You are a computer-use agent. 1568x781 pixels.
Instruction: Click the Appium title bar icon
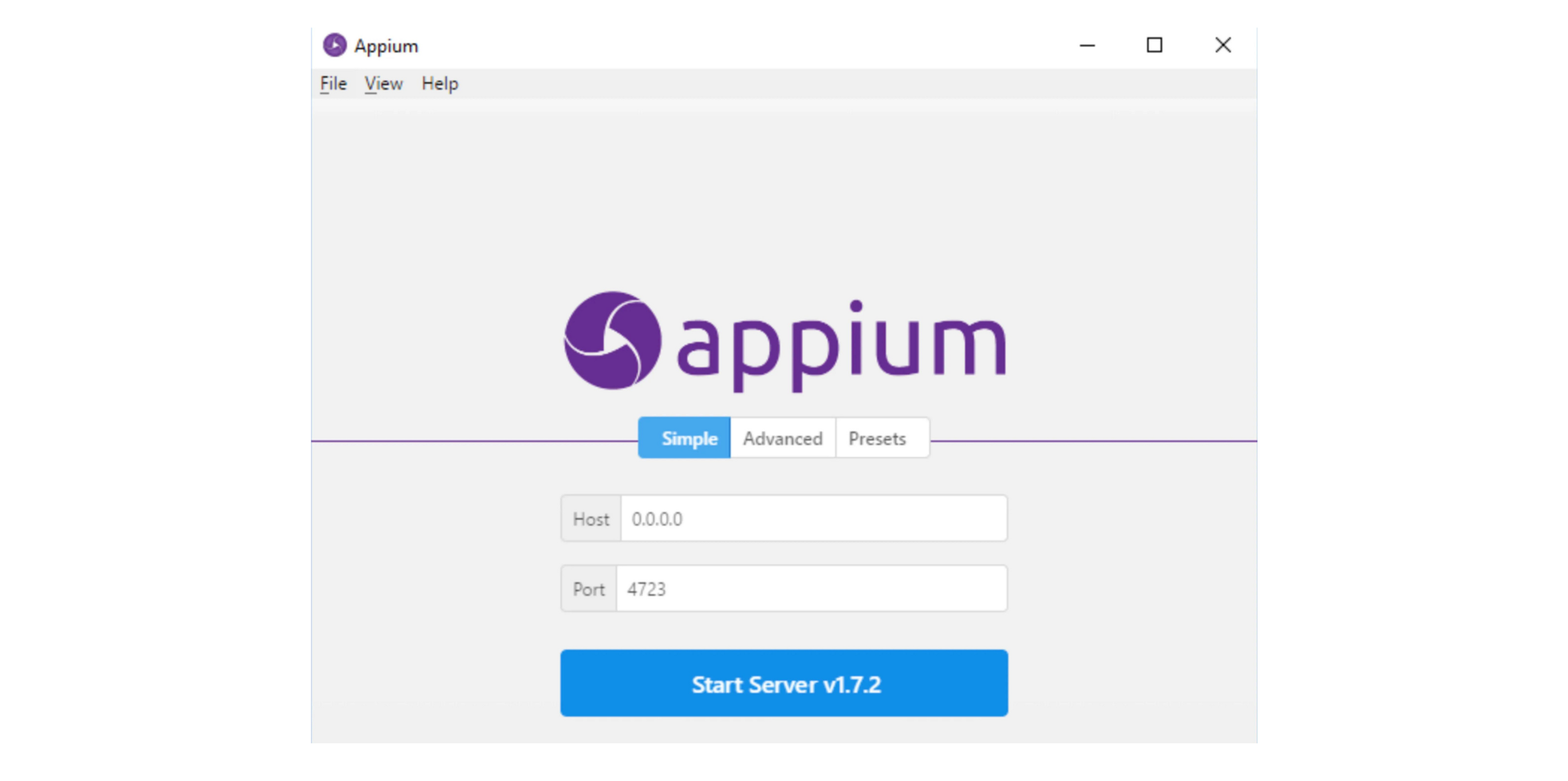(334, 45)
